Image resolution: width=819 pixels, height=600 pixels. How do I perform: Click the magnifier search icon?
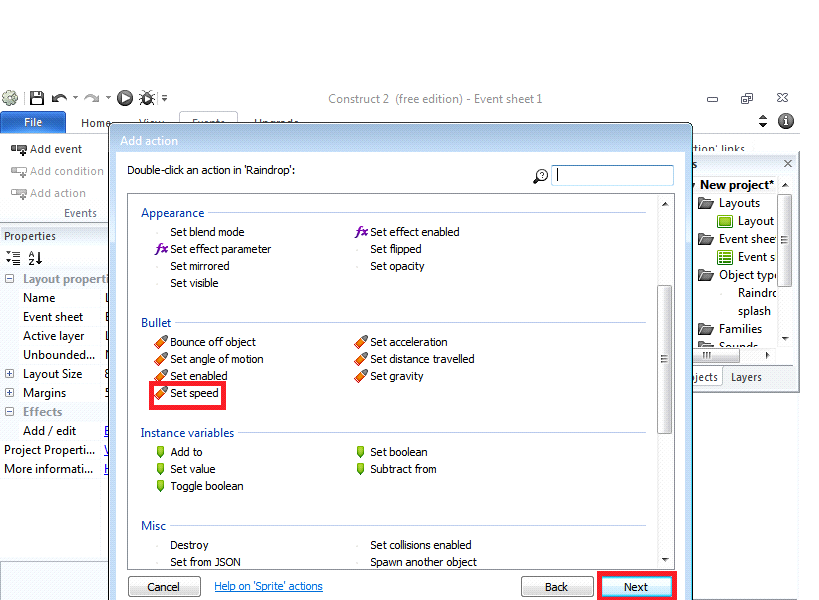click(541, 176)
